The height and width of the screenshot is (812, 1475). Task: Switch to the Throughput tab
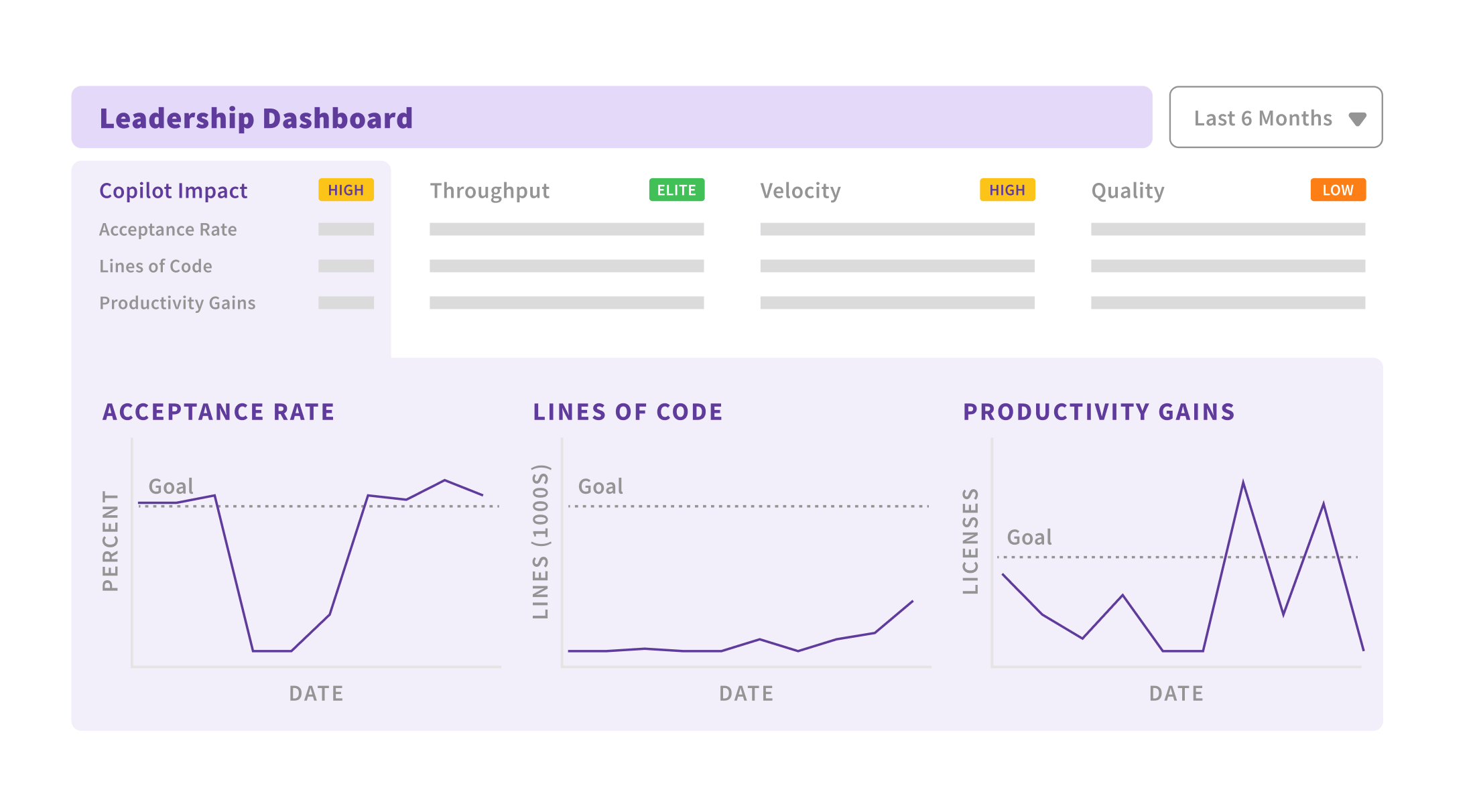(x=489, y=191)
